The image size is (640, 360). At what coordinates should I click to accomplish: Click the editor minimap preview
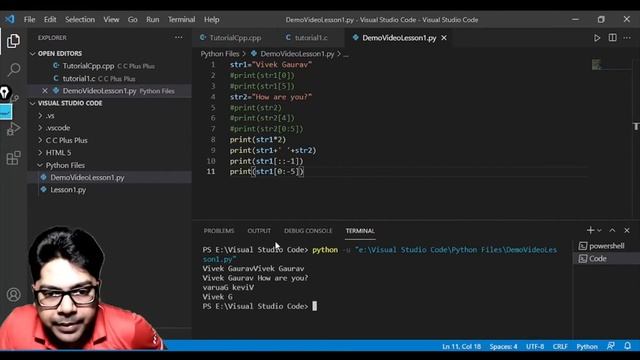(x=596, y=64)
